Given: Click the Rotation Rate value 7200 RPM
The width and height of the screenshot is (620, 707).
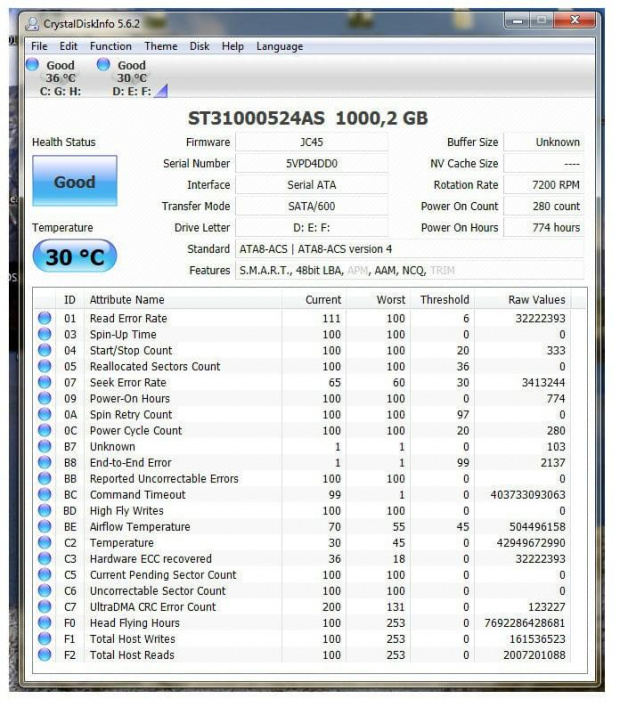Looking at the screenshot, I should 543,185.
